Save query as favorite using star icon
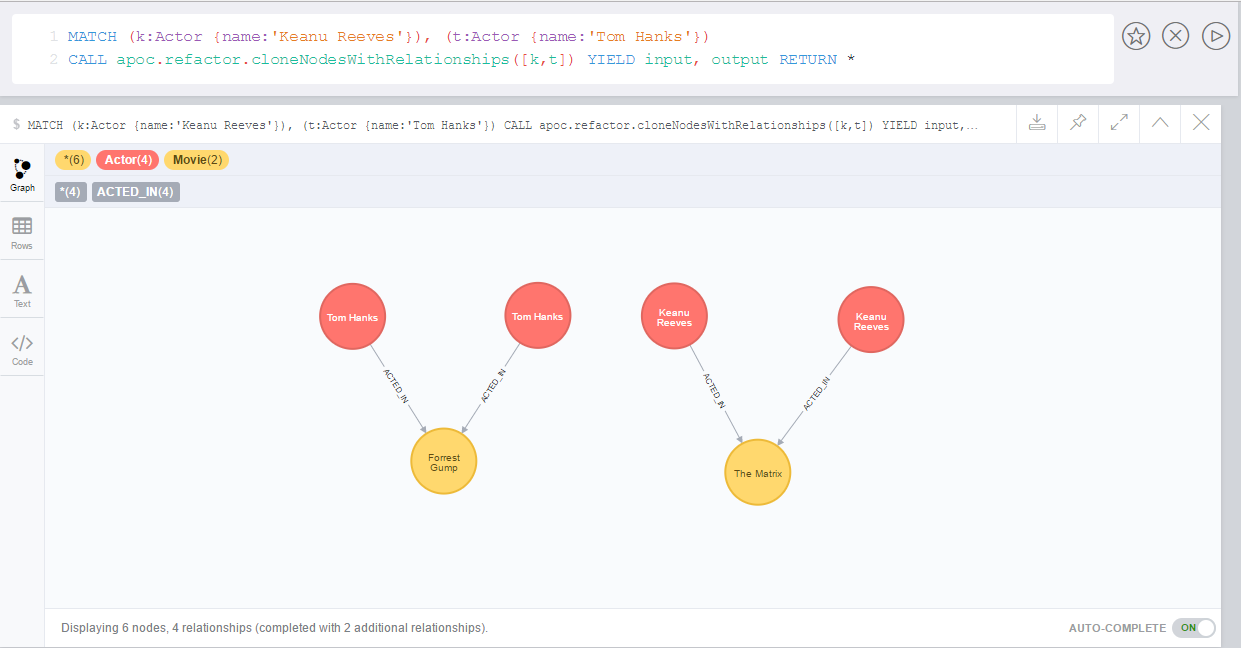This screenshot has height=648, width=1241. 1135,36
